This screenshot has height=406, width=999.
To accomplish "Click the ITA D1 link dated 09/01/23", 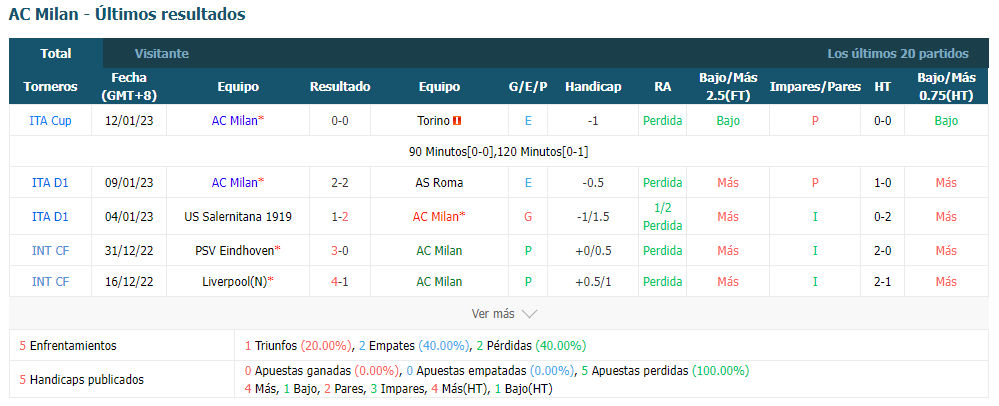I will (50, 183).
